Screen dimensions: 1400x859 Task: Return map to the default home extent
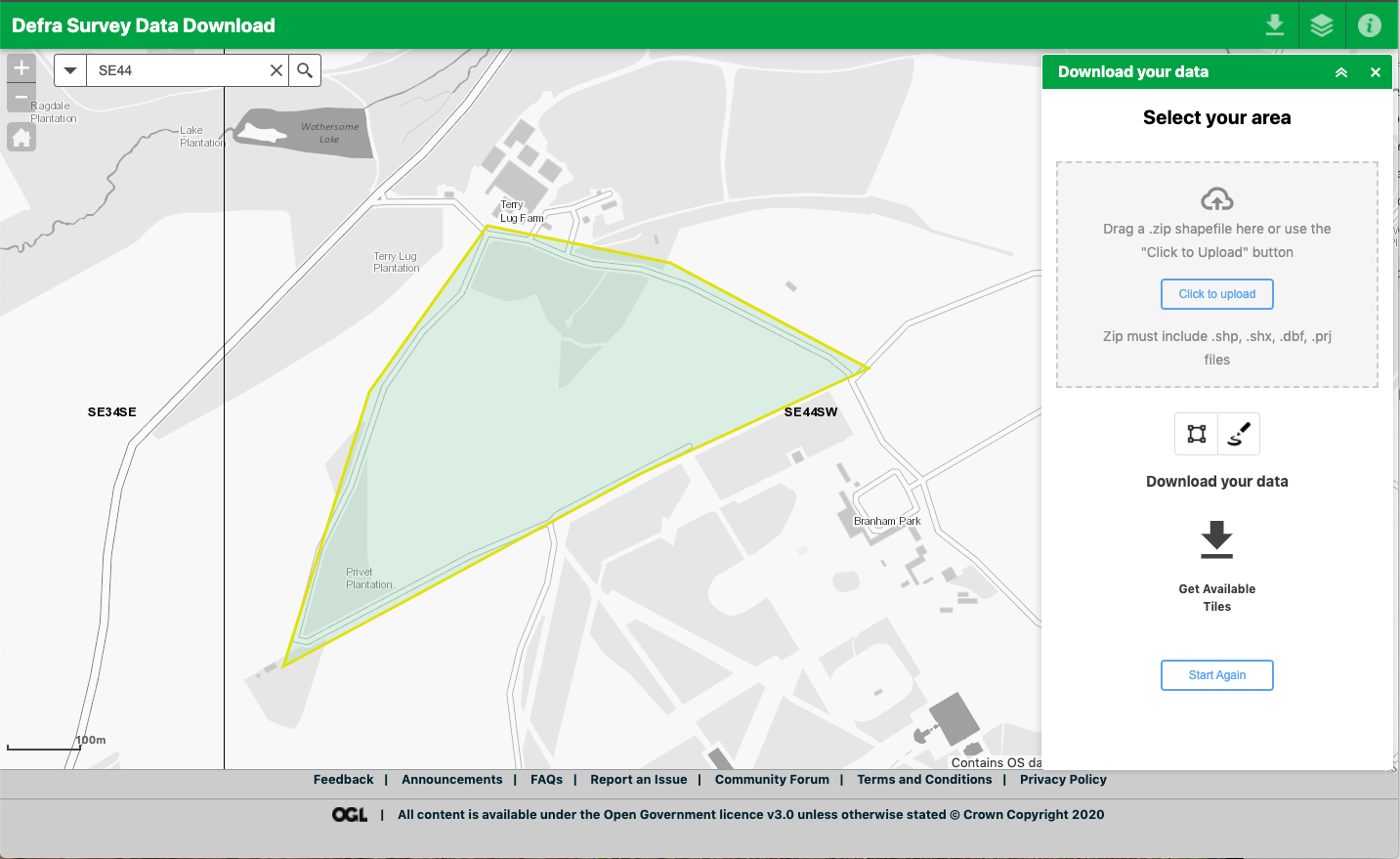click(21, 138)
